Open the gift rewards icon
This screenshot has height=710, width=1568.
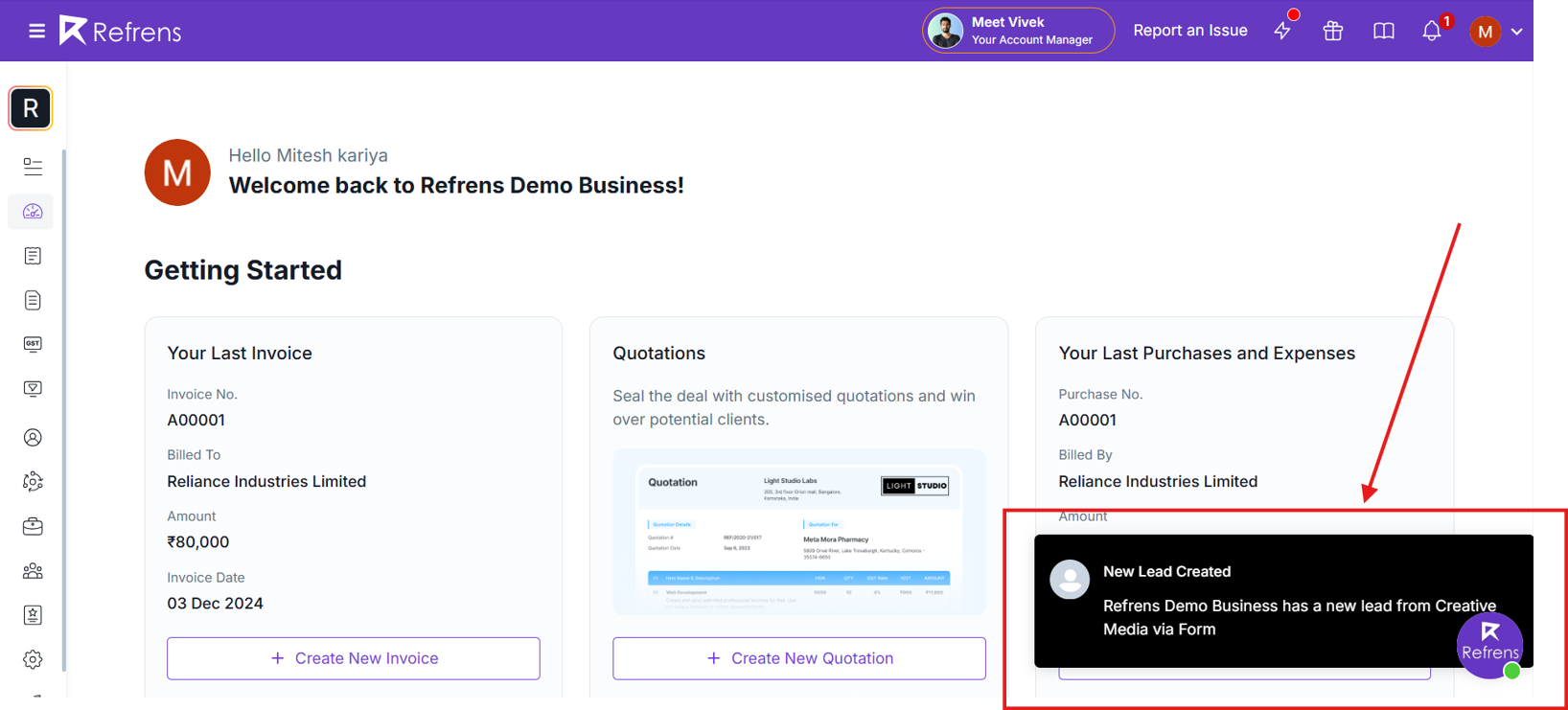pos(1333,31)
